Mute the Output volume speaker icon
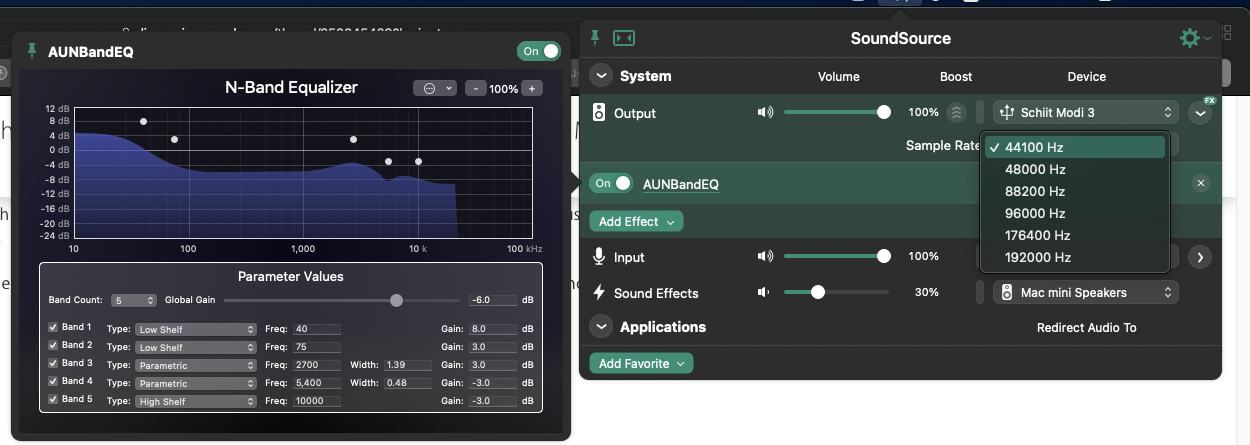The height and width of the screenshot is (445, 1250). pyautogui.click(x=766, y=112)
